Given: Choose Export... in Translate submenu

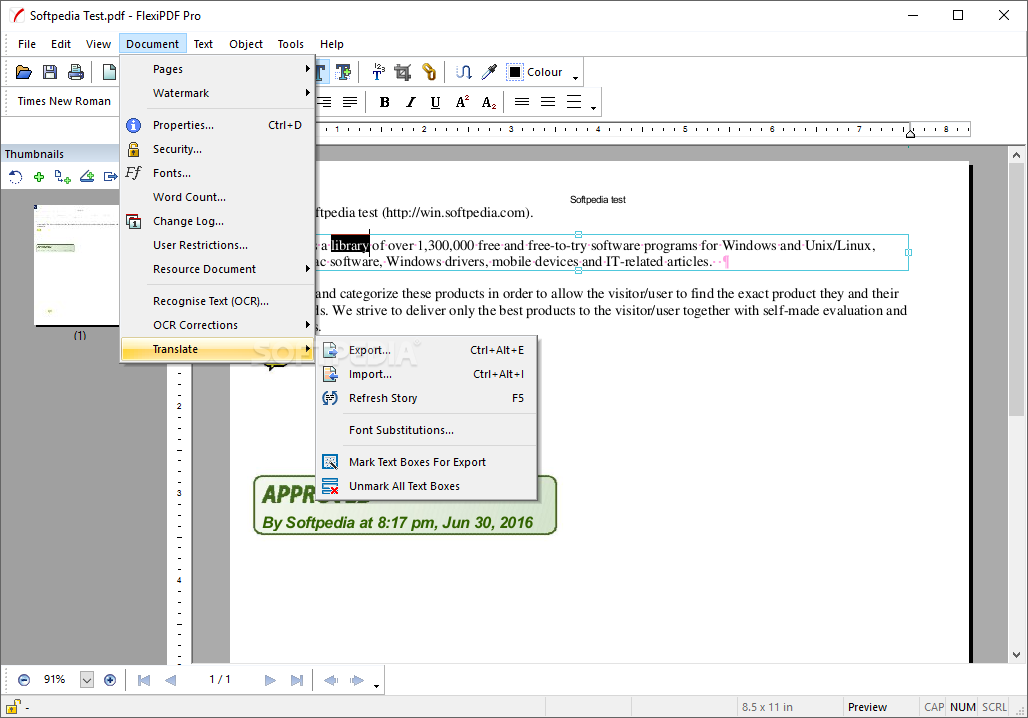Looking at the screenshot, I should [427, 350].
